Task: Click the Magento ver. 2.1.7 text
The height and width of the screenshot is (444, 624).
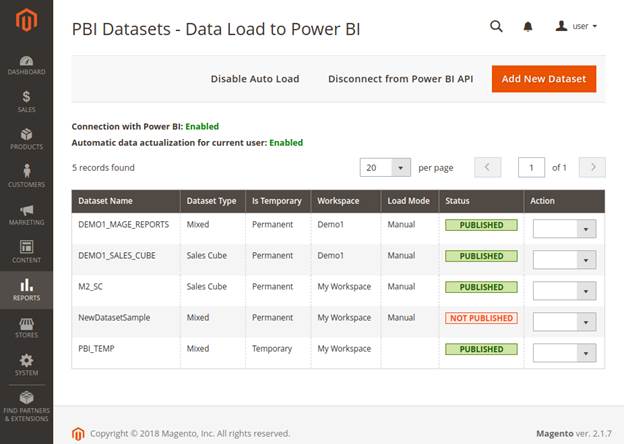Action: pos(574,433)
